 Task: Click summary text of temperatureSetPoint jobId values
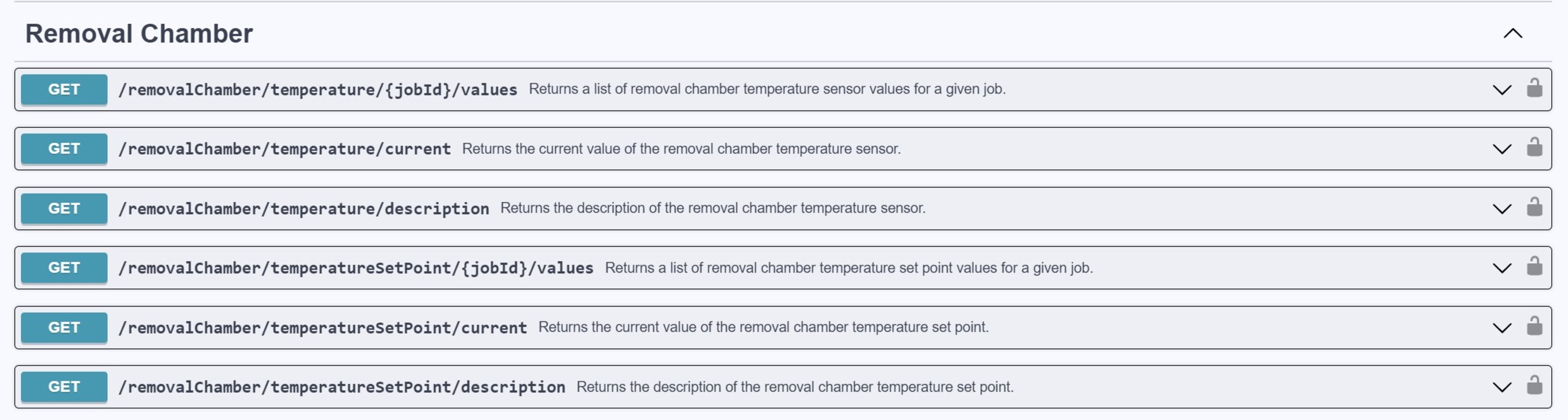pyautogui.click(x=849, y=268)
